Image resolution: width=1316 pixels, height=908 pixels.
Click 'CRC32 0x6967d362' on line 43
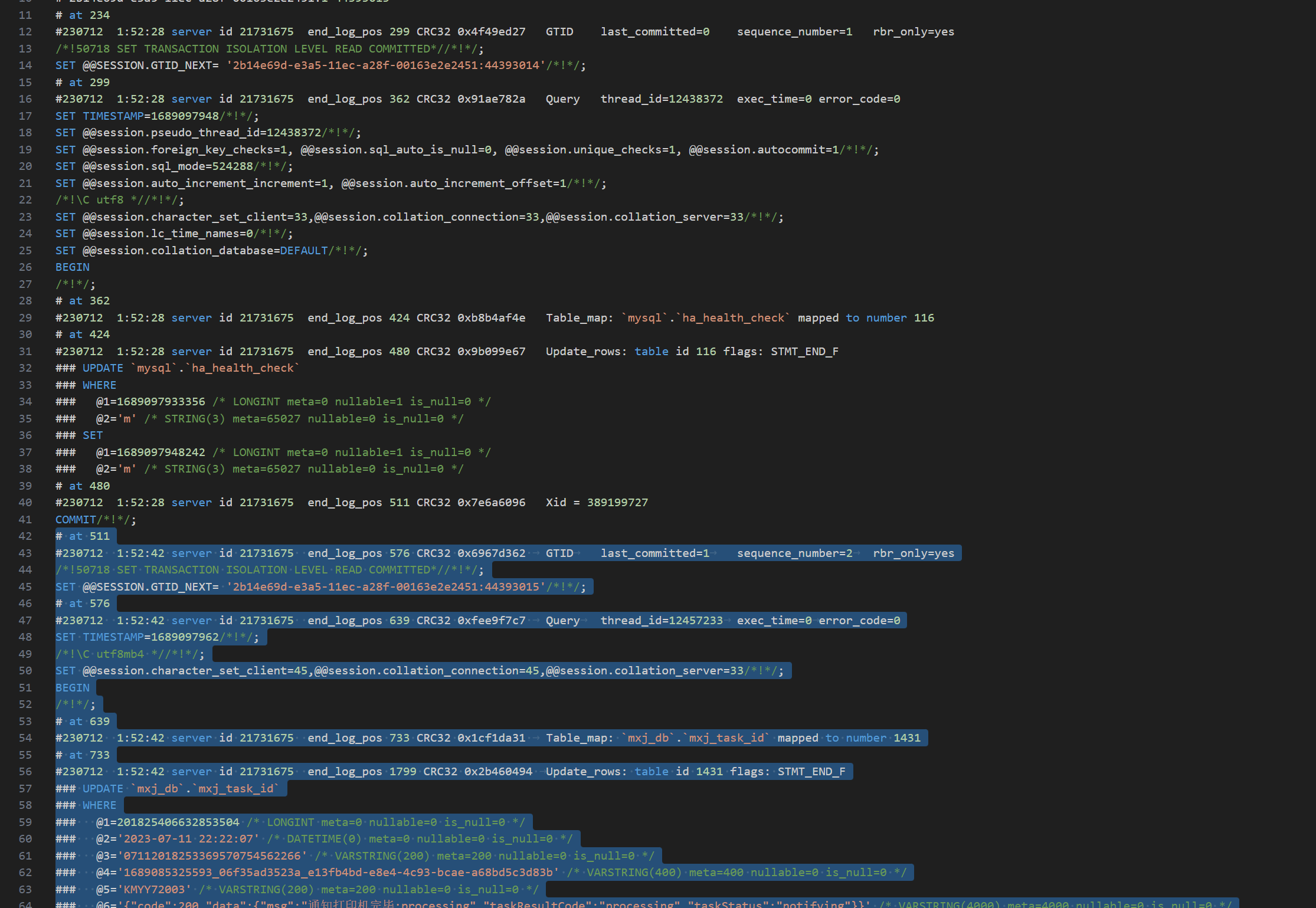point(471,553)
